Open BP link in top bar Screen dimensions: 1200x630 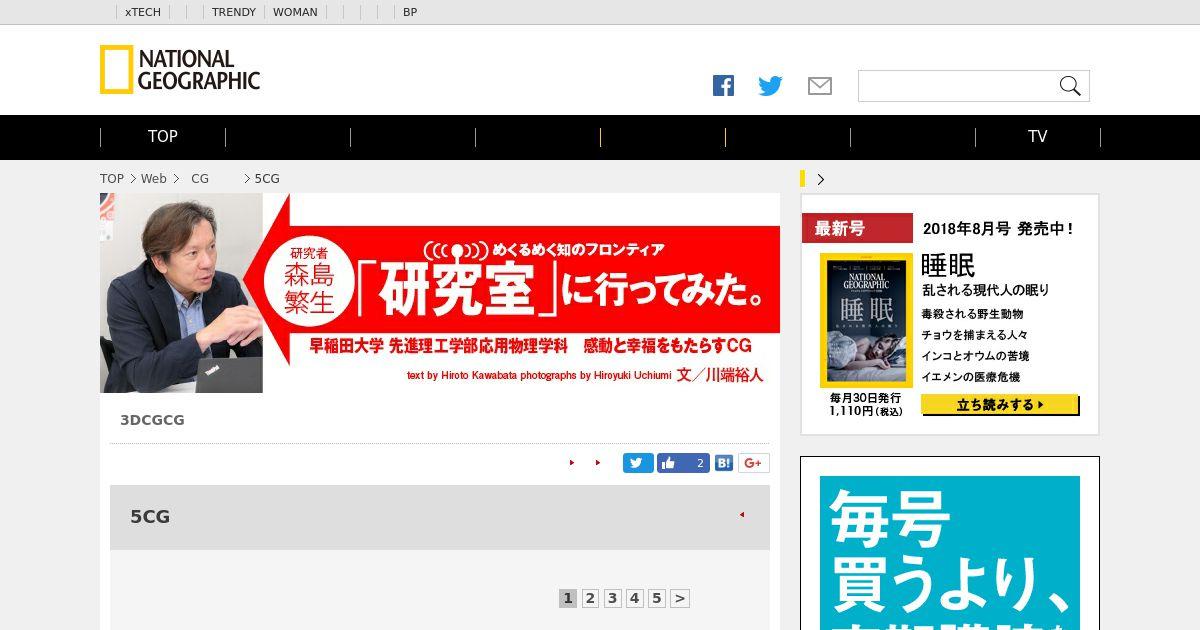click(x=410, y=12)
